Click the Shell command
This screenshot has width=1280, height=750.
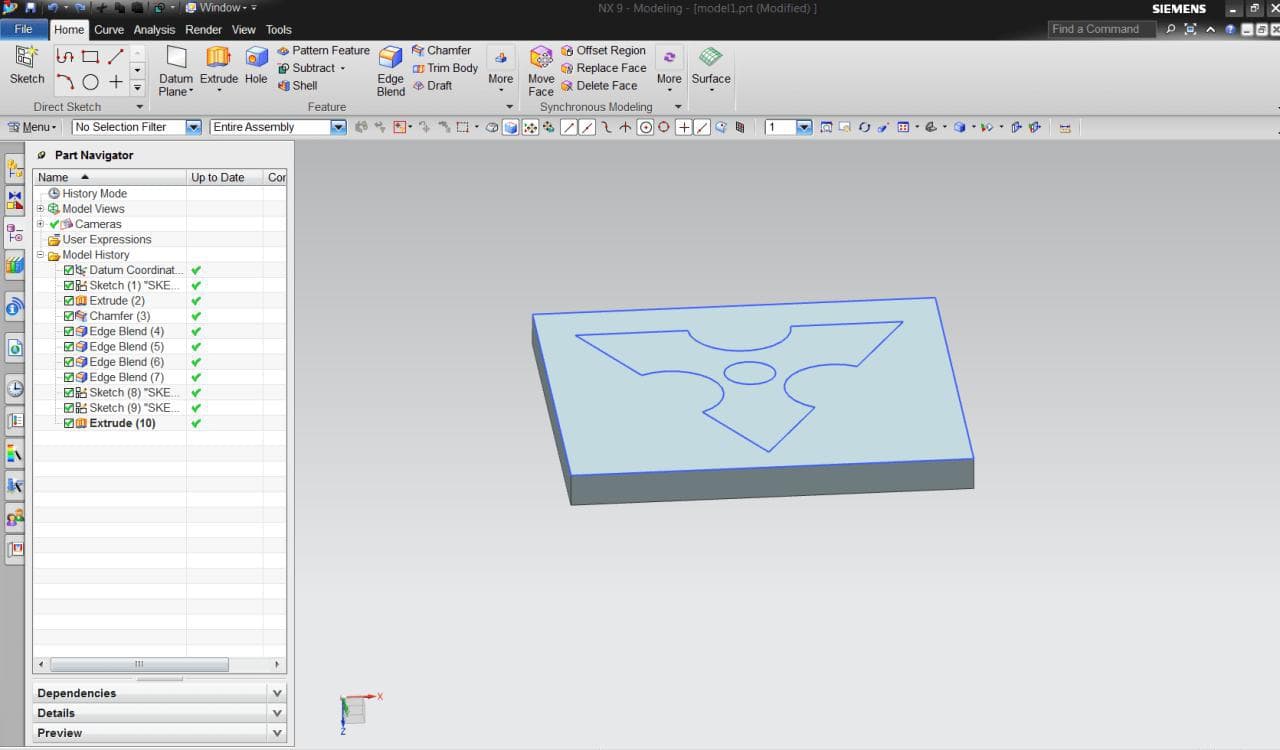tap(297, 86)
